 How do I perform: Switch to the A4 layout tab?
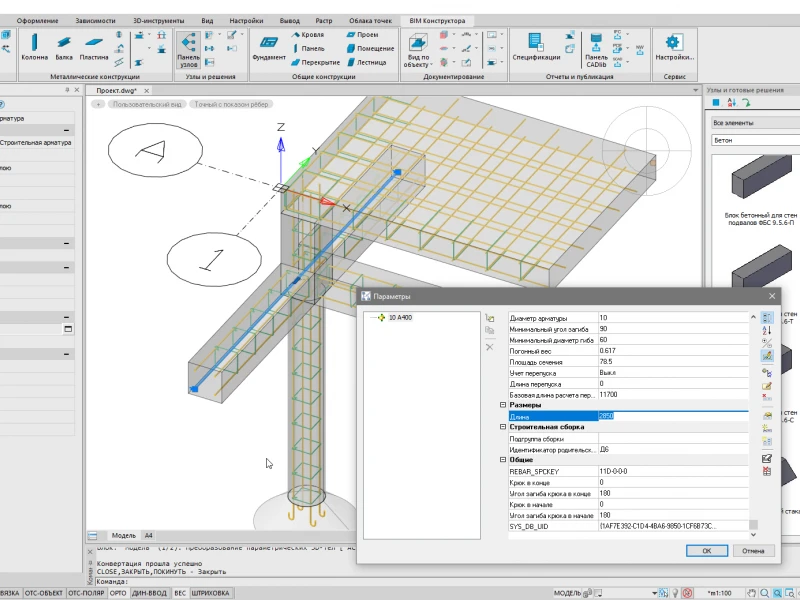tap(148, 536)
